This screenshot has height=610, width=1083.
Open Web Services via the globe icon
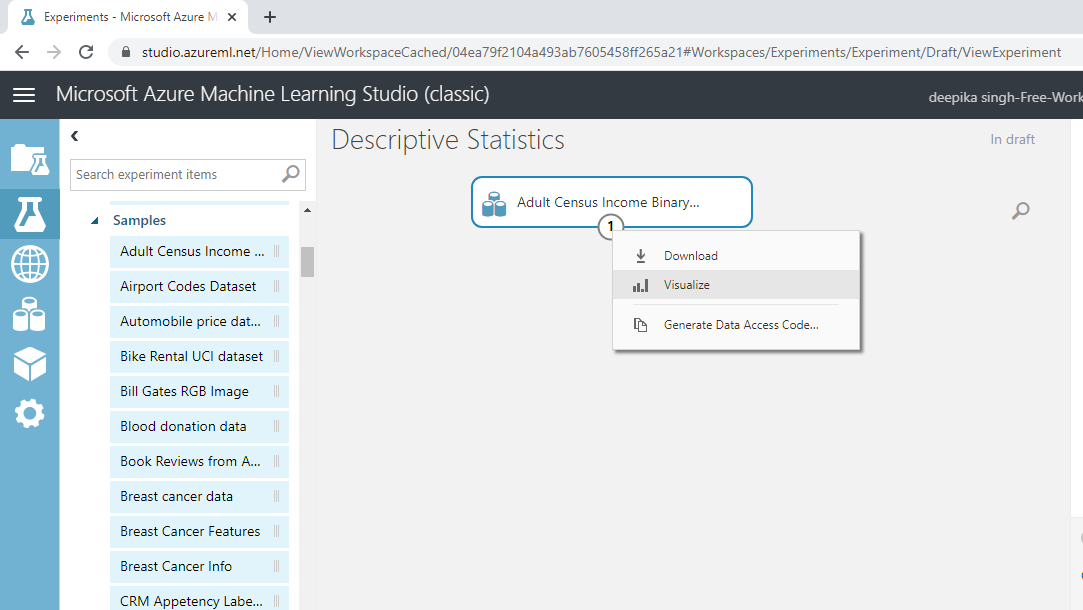tap(30, 264)
